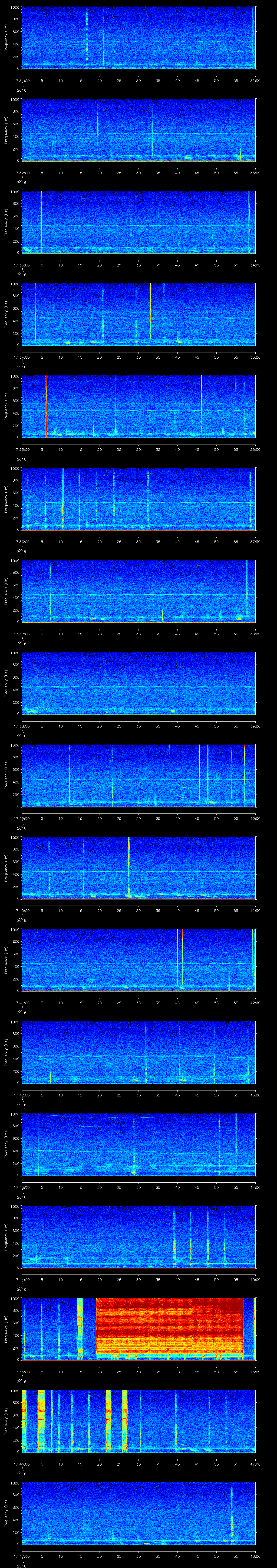This screenshot has width=277, height=1568.
Task: Click the '1000' frequency tick of the 17:47:00 panel
Action: point(15,1483)
